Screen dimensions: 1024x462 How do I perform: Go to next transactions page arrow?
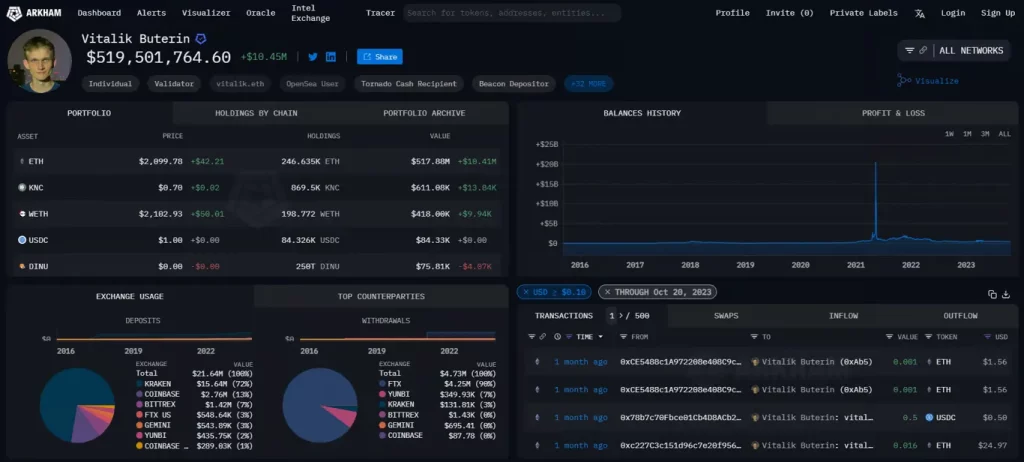621,316
